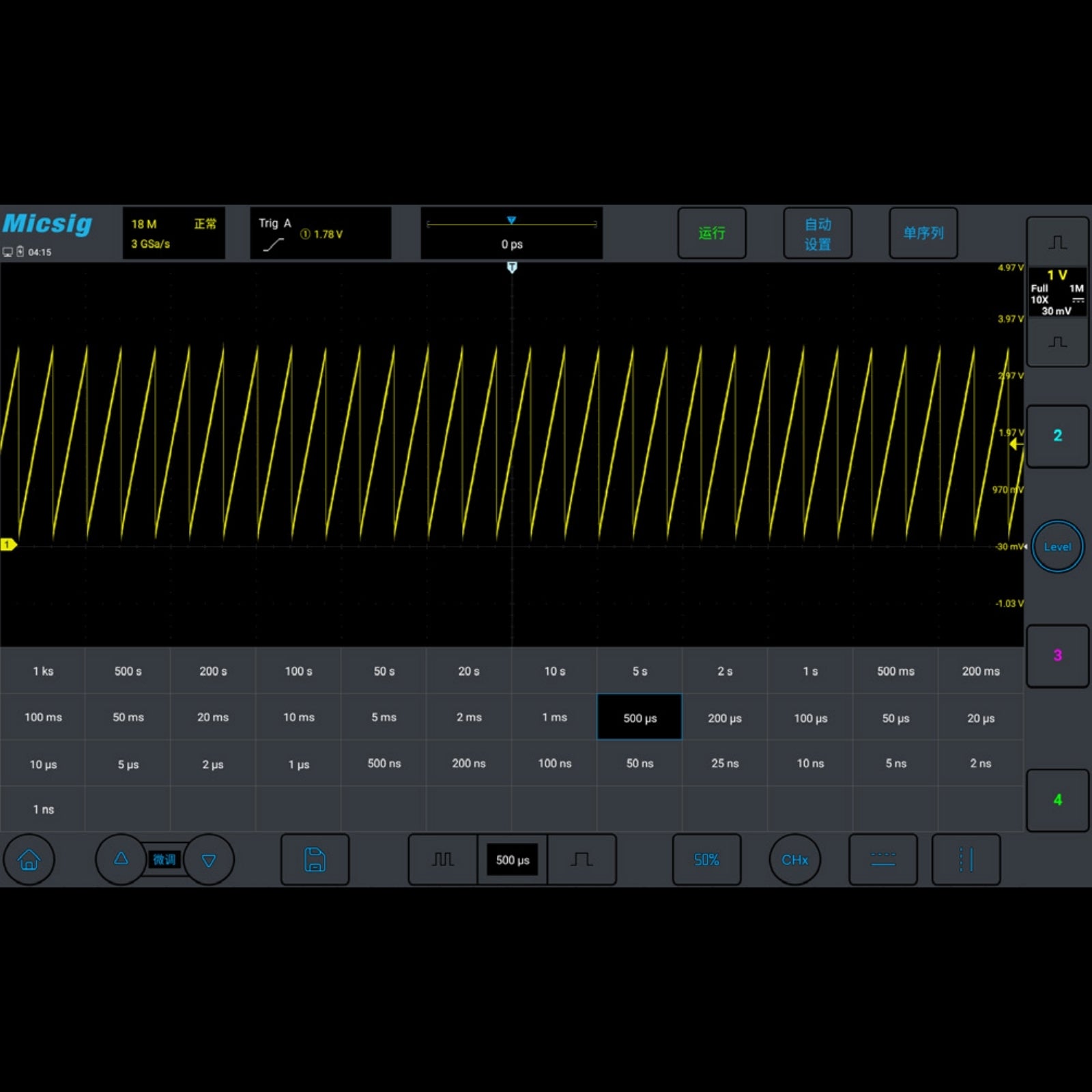Viewport: 1092px width, 1092px height.
Task: Expand the trigger position dropdown showing 0 ps
Action: click(x=512, y=232)
